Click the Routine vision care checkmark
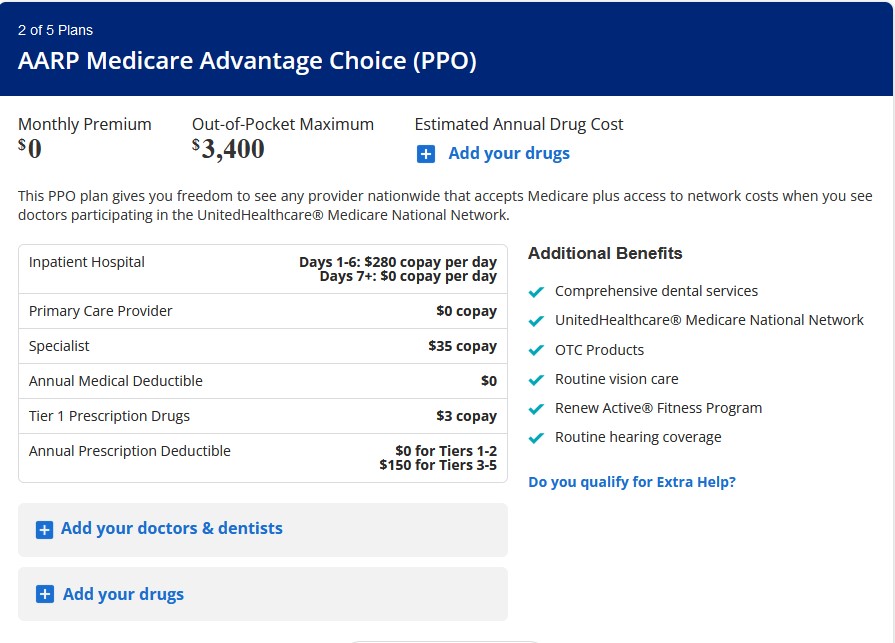 (x=536, y=379)
